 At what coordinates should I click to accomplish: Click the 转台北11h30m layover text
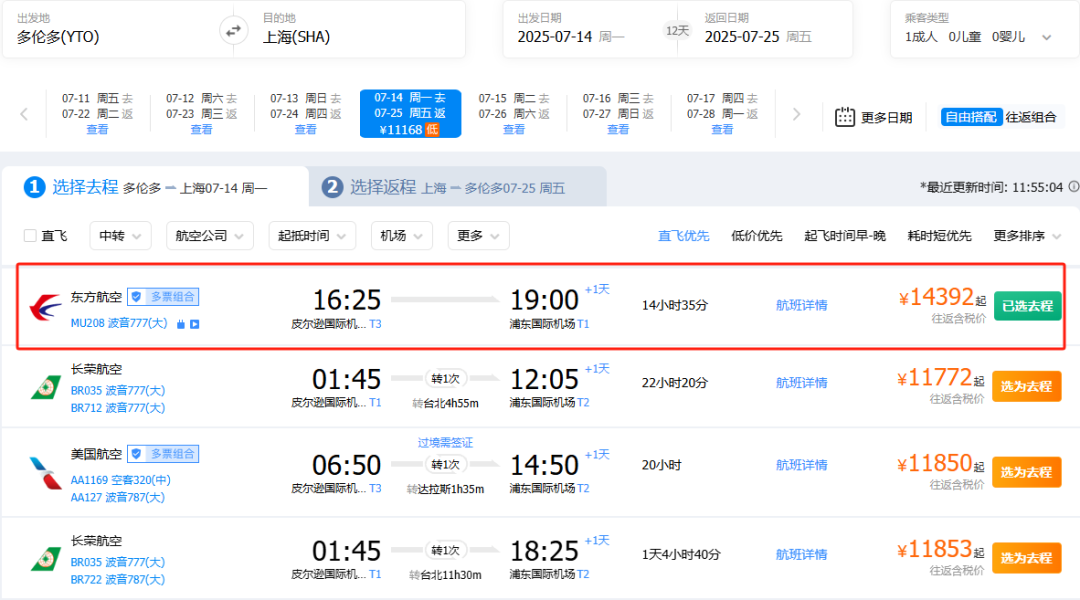446,575
